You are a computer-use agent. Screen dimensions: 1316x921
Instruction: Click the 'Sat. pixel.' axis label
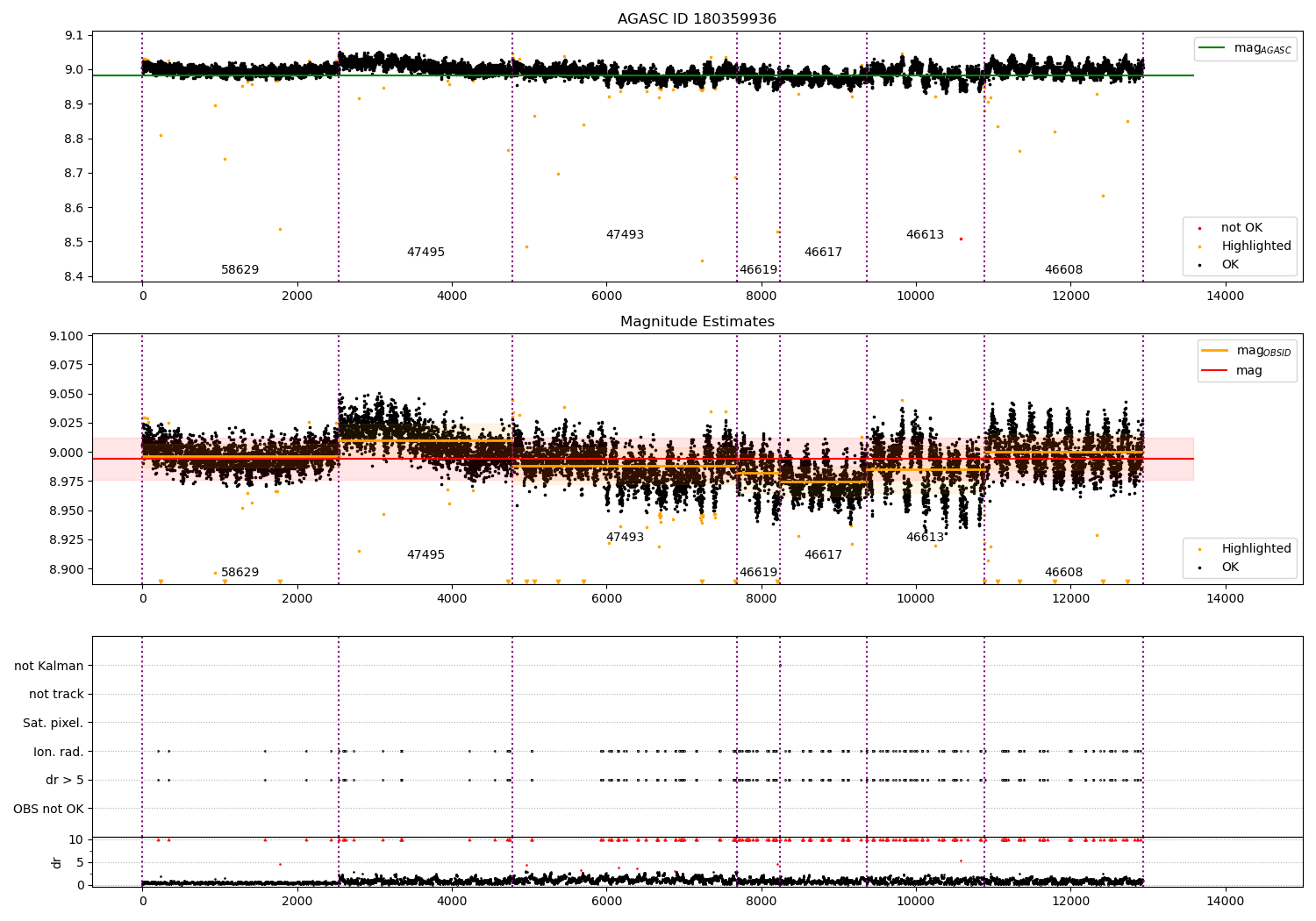click(54, 723)
